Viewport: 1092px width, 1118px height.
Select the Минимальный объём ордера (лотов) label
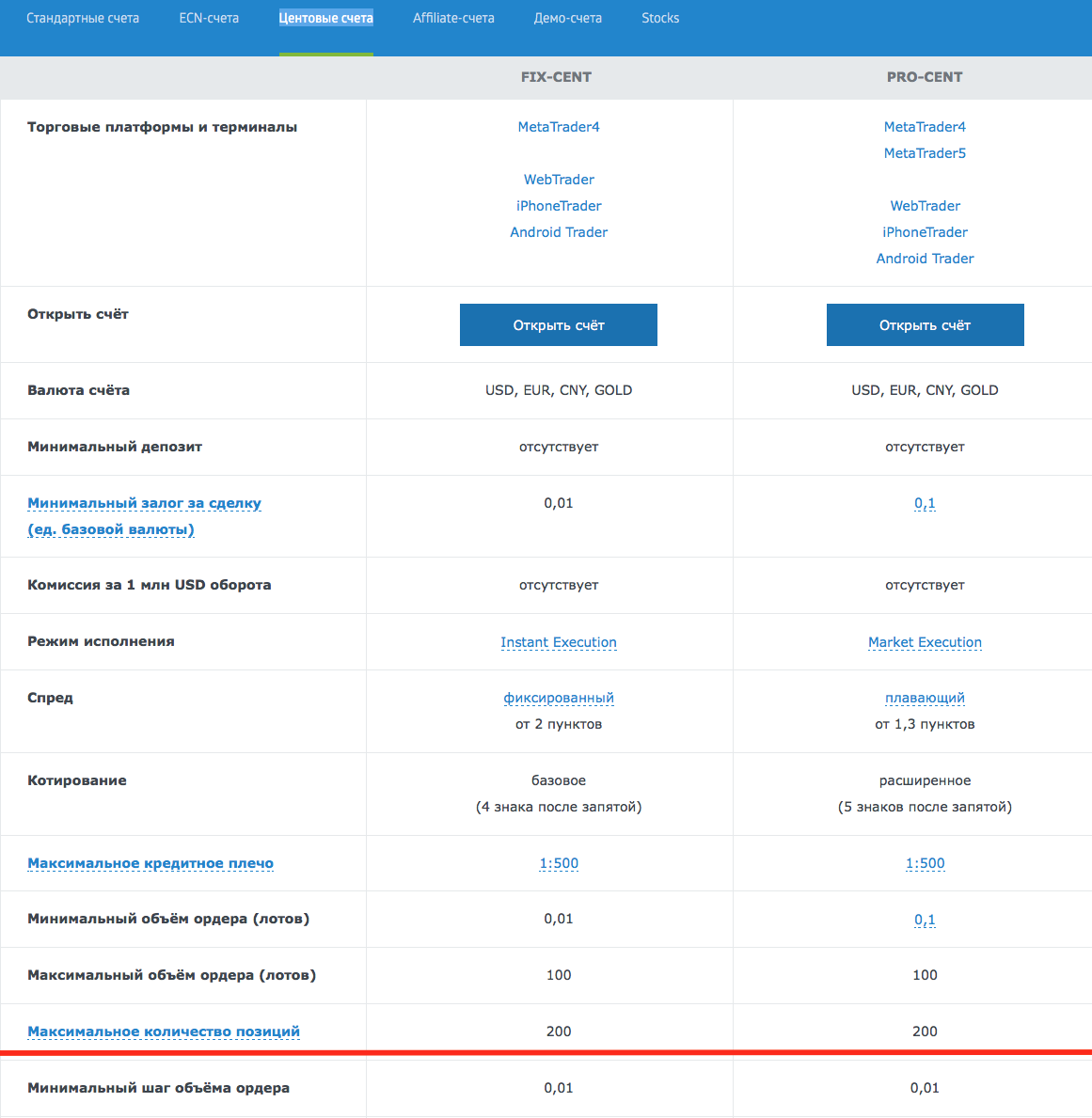pyautogui.click(x=168, y=919)
